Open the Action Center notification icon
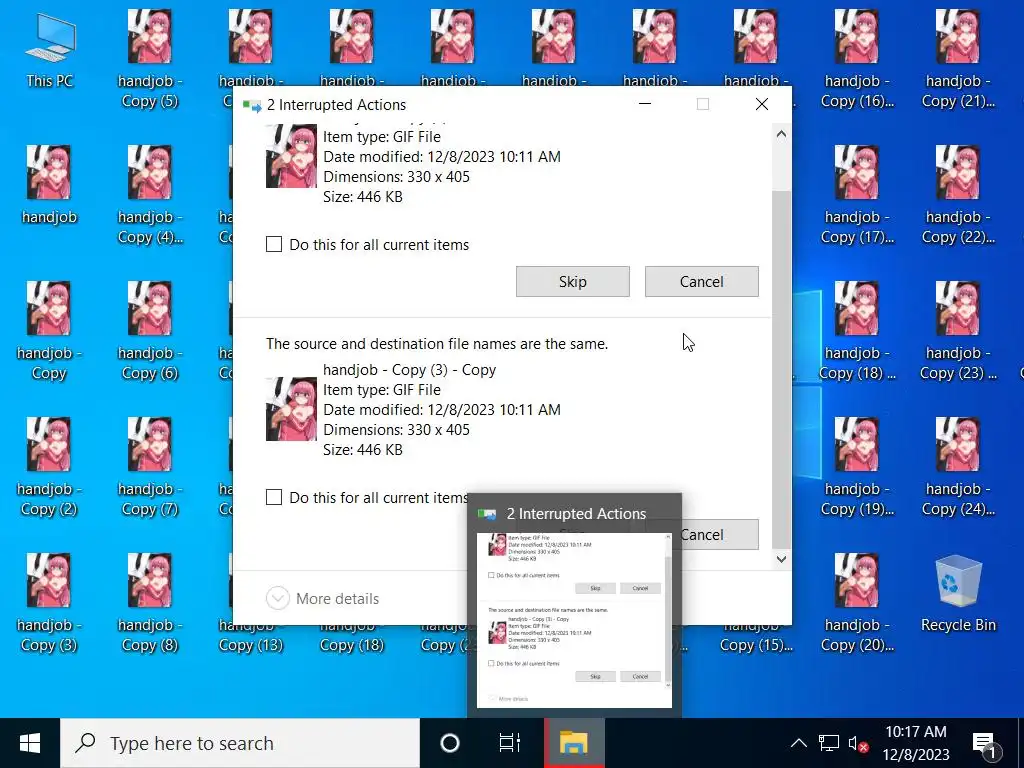Screen dimensions: 1024x768 pyautogui.click(x=985, y=743)
